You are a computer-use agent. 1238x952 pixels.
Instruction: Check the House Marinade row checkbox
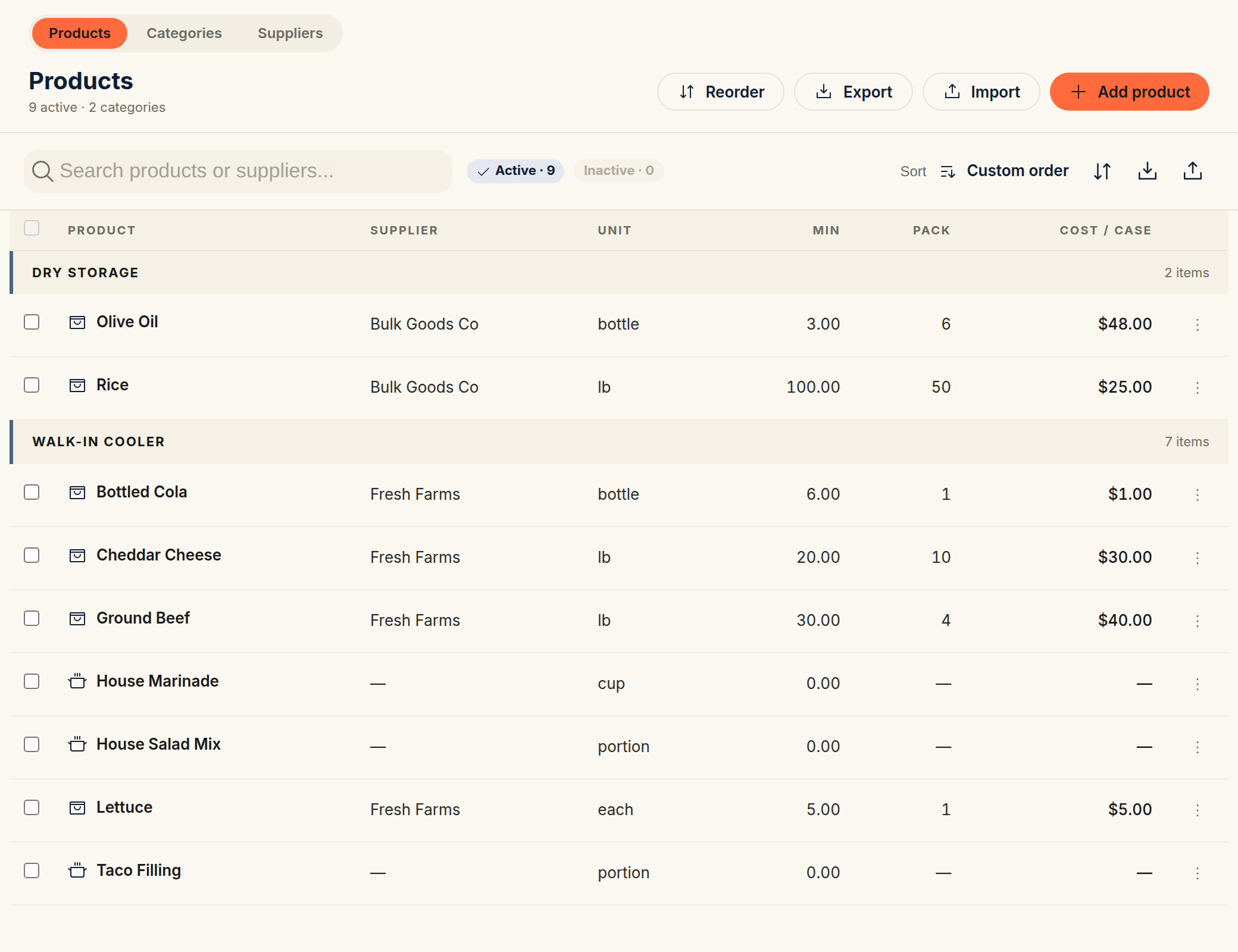click(x=32, y=681)
